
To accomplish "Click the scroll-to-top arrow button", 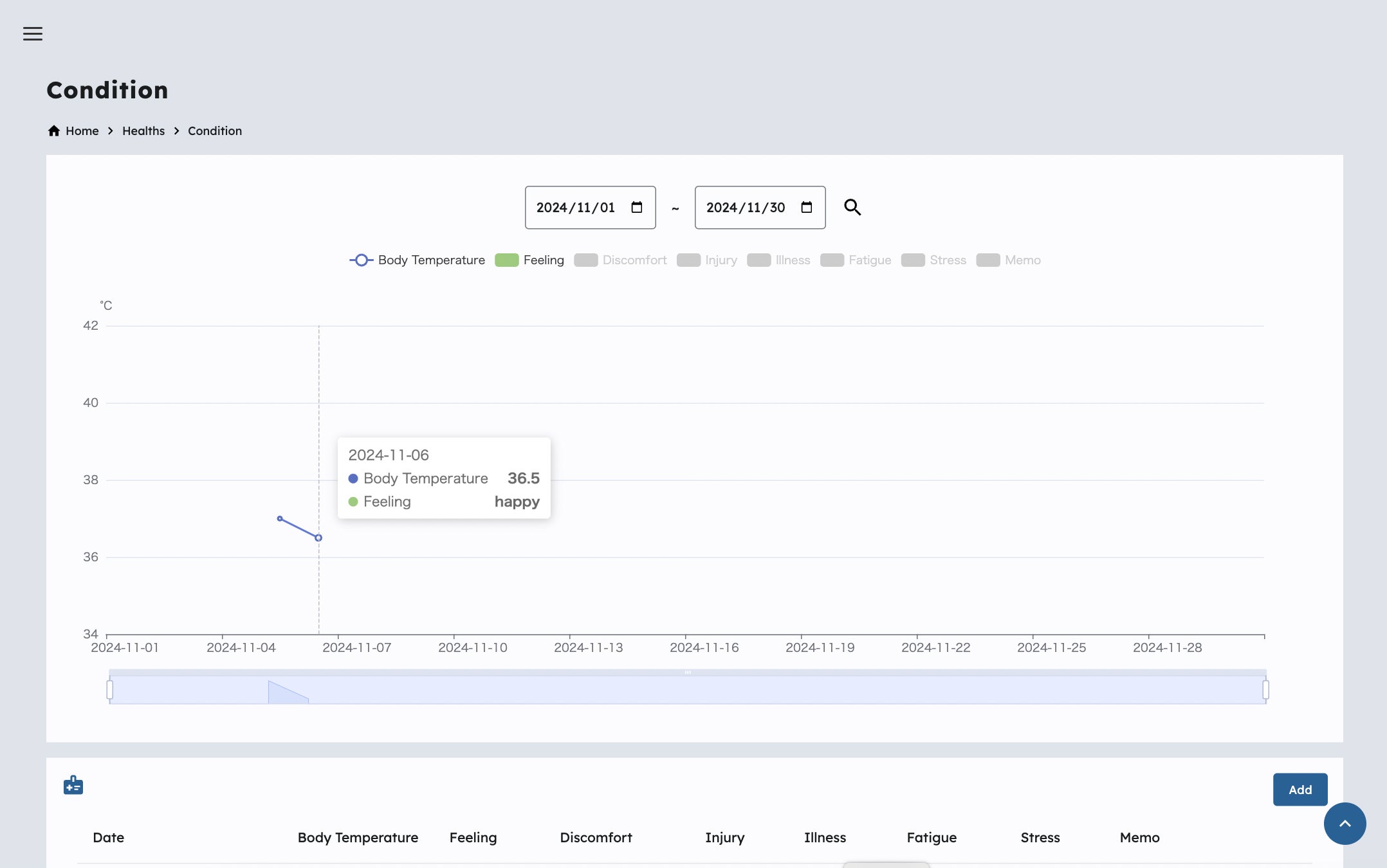I will [1345, 824].
